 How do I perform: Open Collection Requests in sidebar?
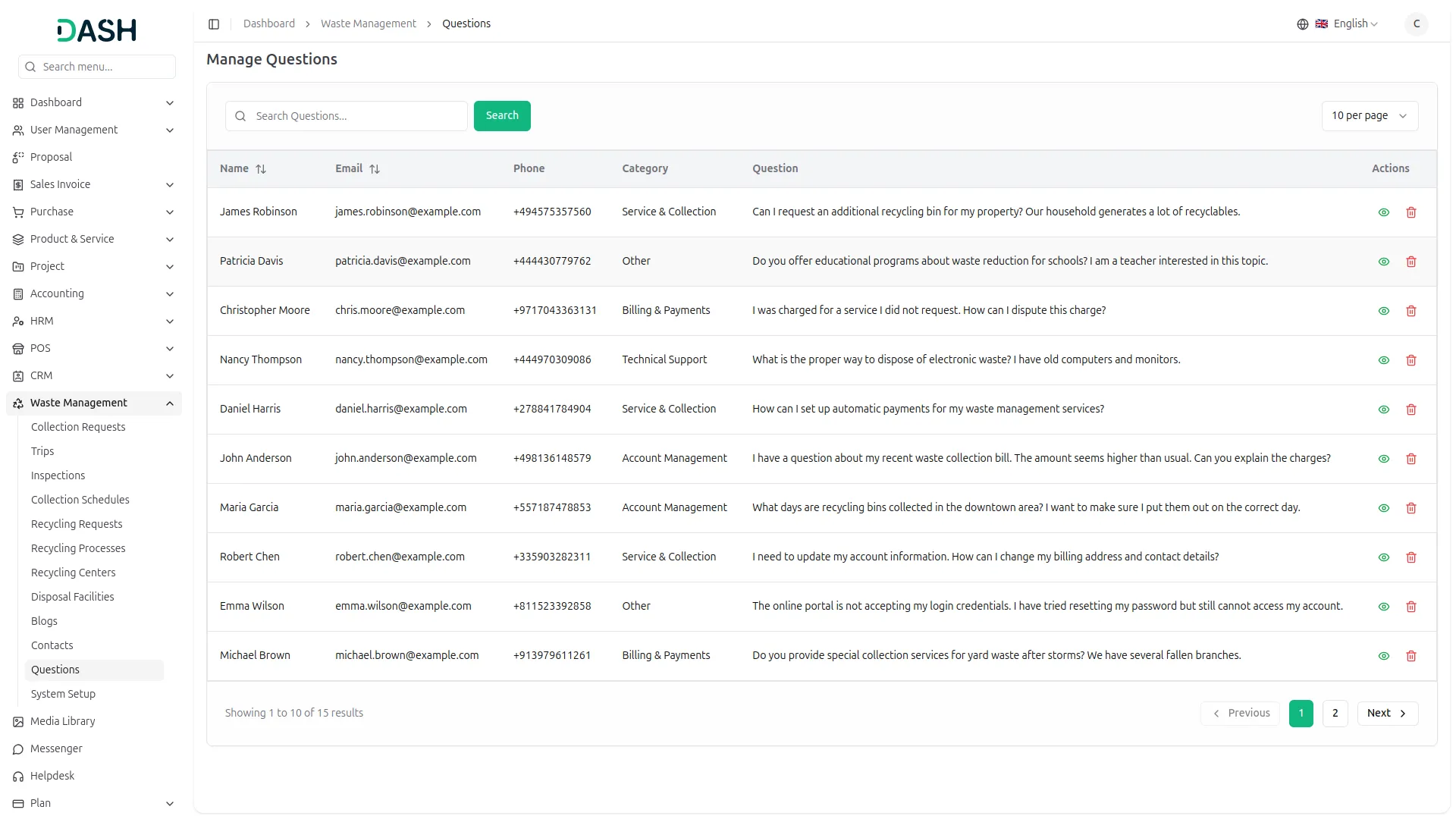tap(78, 427)
